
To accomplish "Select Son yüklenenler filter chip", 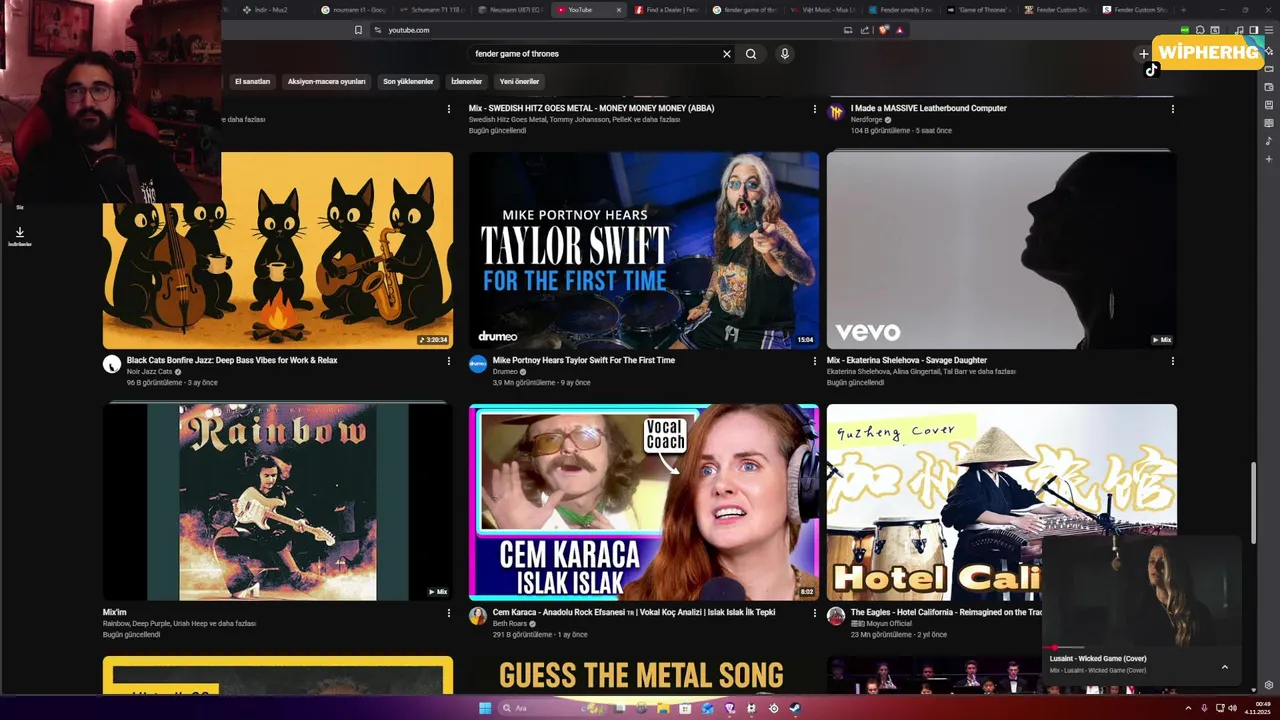I will (408, 82).
